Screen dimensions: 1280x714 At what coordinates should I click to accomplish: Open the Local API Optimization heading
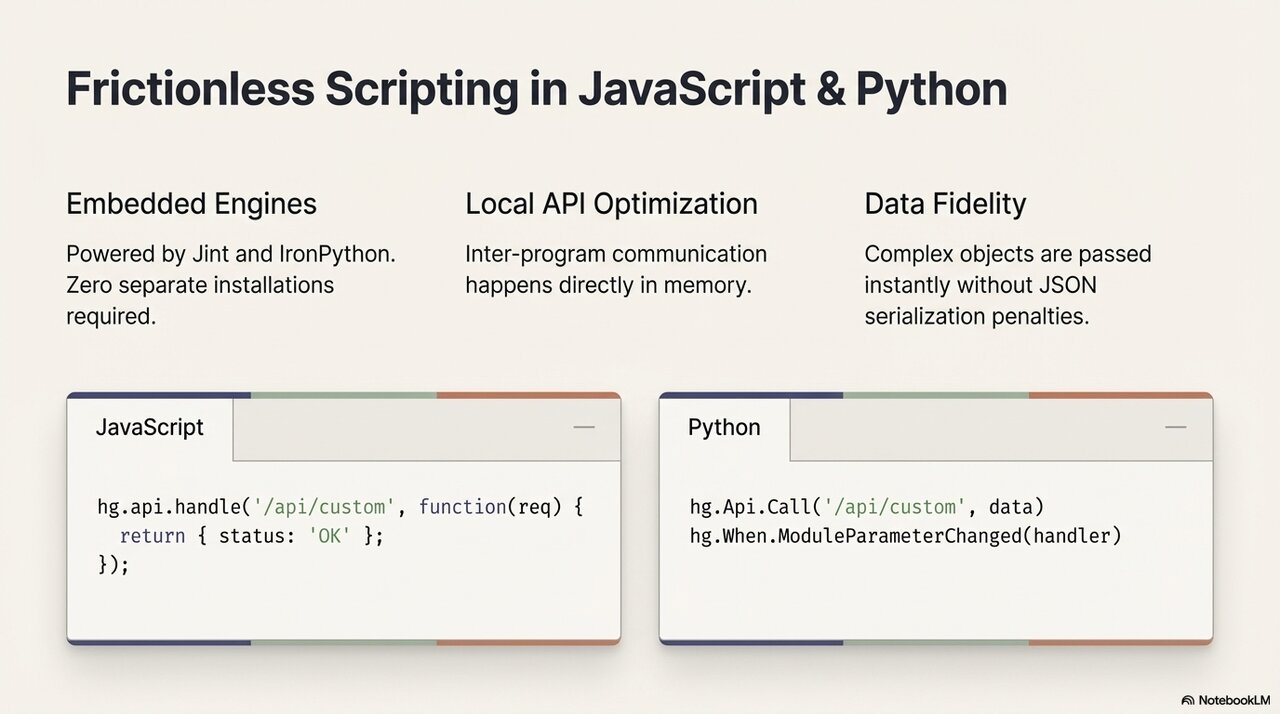click(611, 204)
